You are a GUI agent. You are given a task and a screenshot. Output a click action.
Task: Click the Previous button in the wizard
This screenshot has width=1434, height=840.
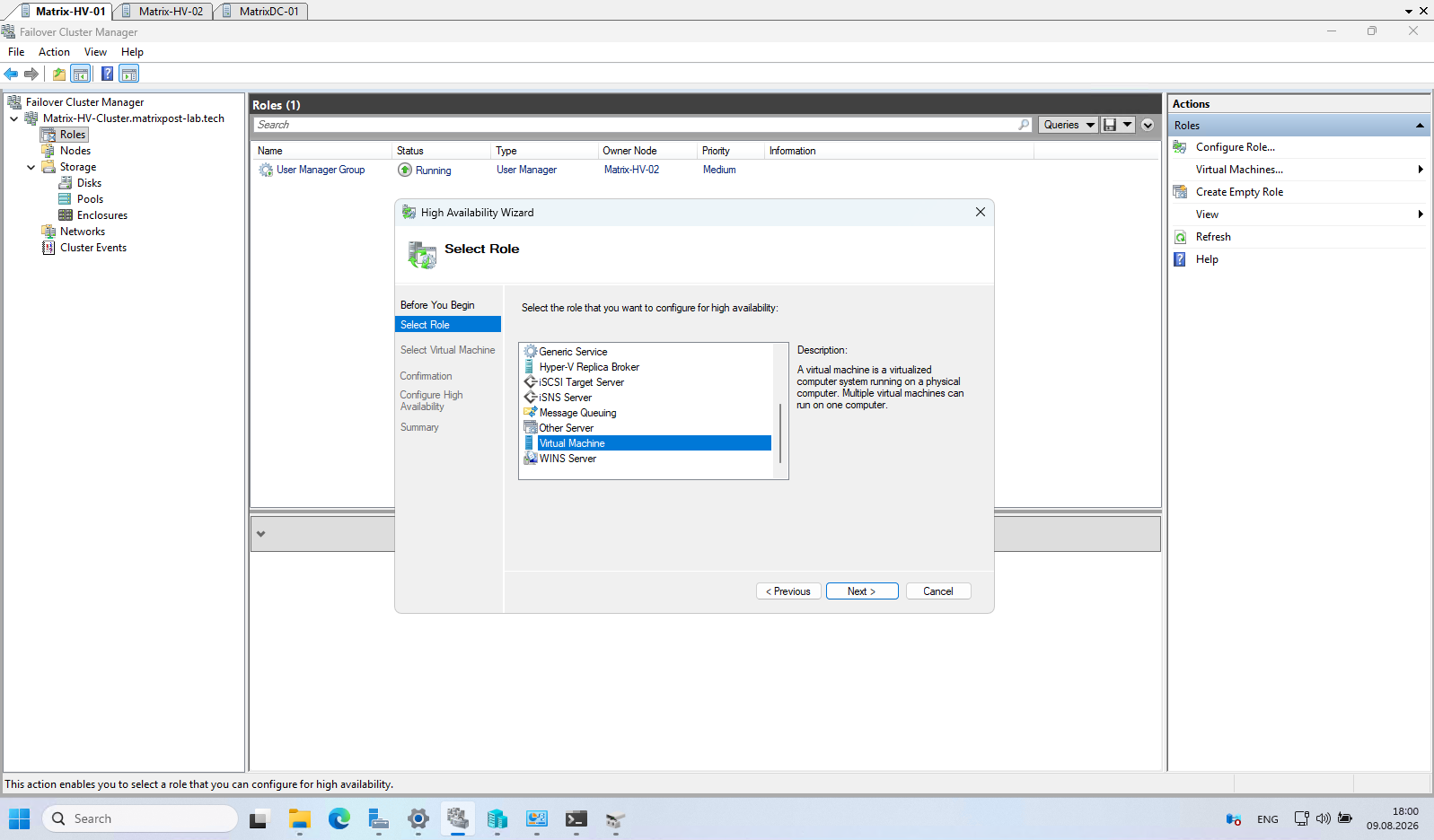click(788, 591)
